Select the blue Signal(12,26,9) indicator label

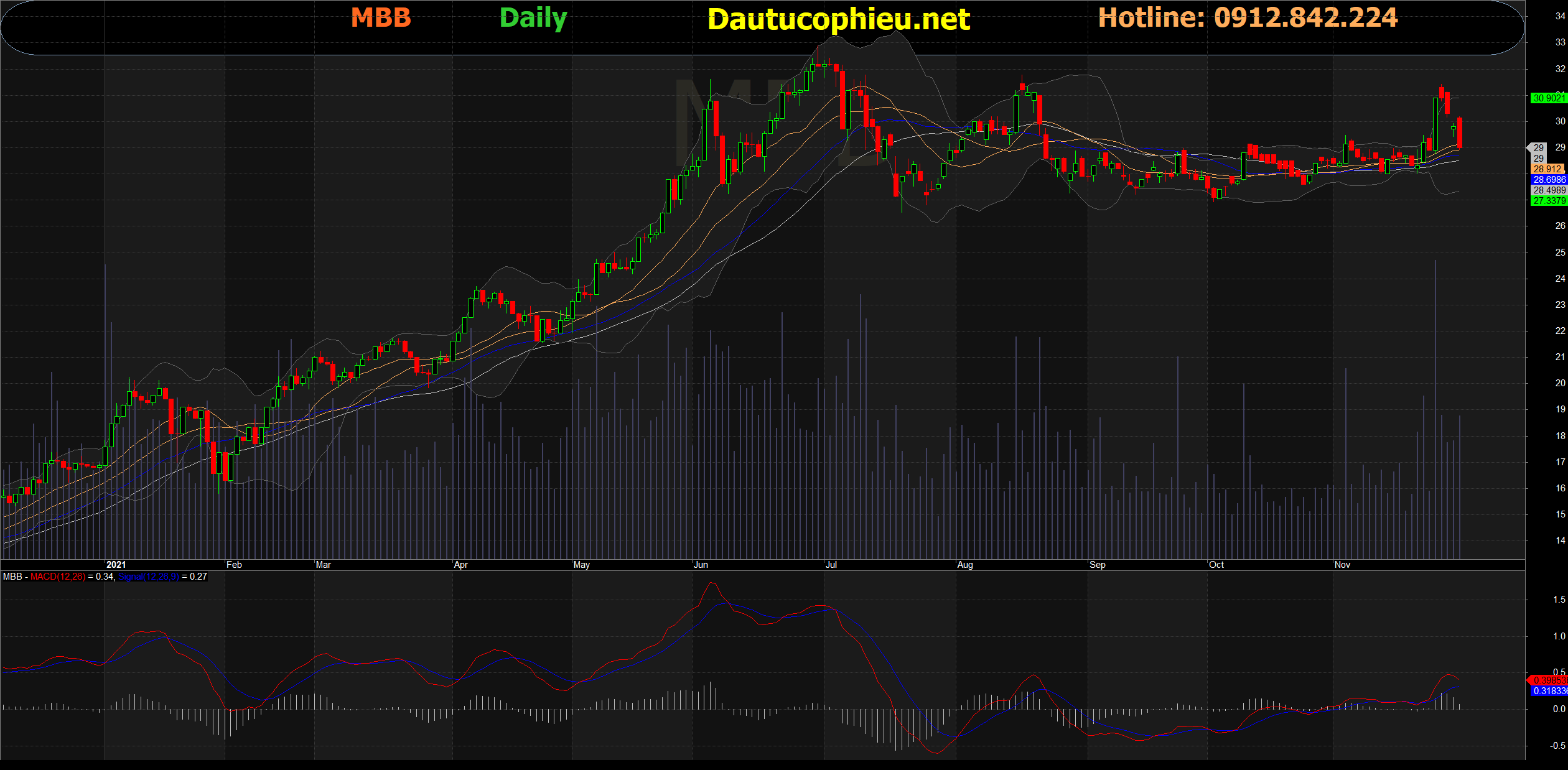[x=148, y=577]
